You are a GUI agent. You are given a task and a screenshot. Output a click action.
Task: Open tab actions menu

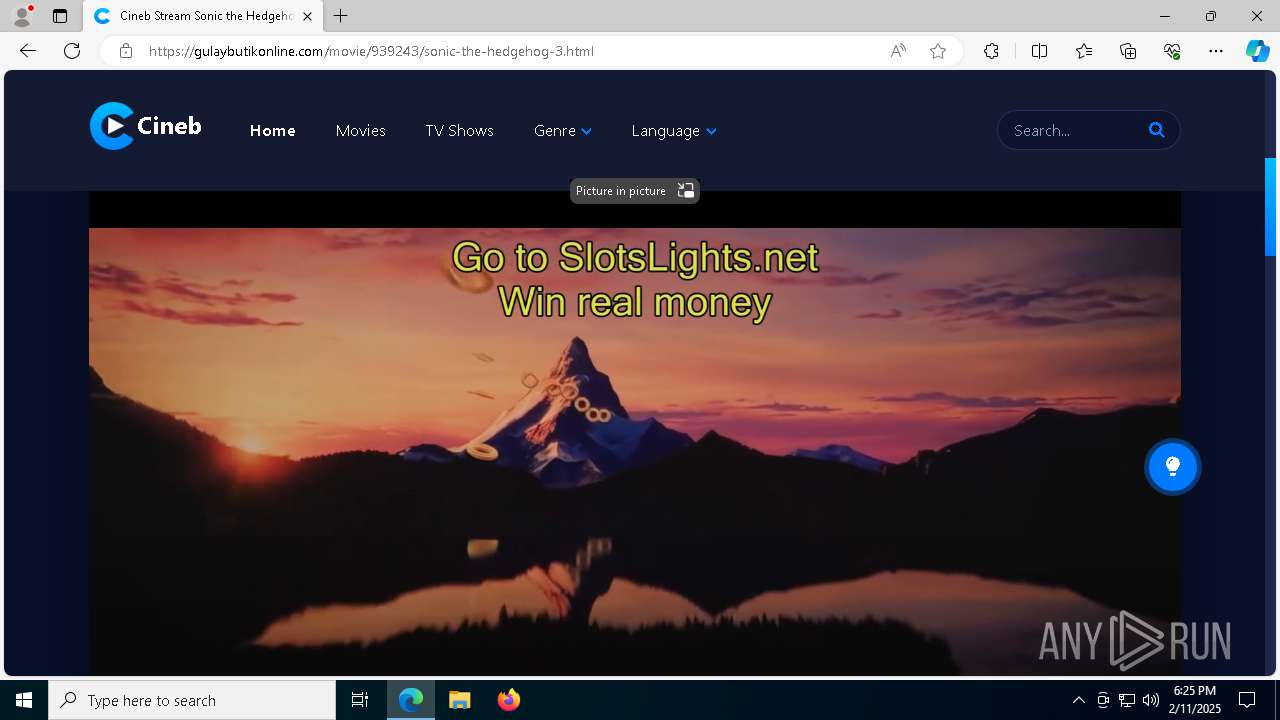60,16
